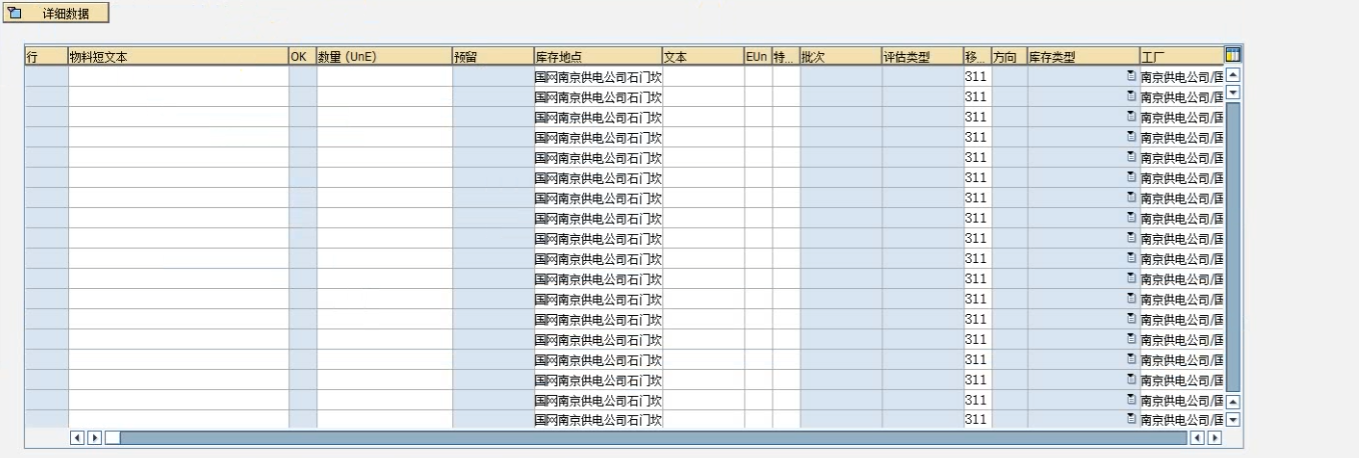The image size is (1359, 458).
Task: Click the 详细数据 button
Action: pyautogui.click(x=56, y=14)
